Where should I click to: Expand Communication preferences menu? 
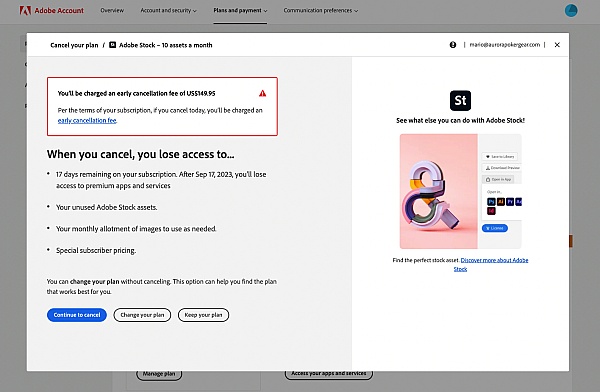point(321,10)
